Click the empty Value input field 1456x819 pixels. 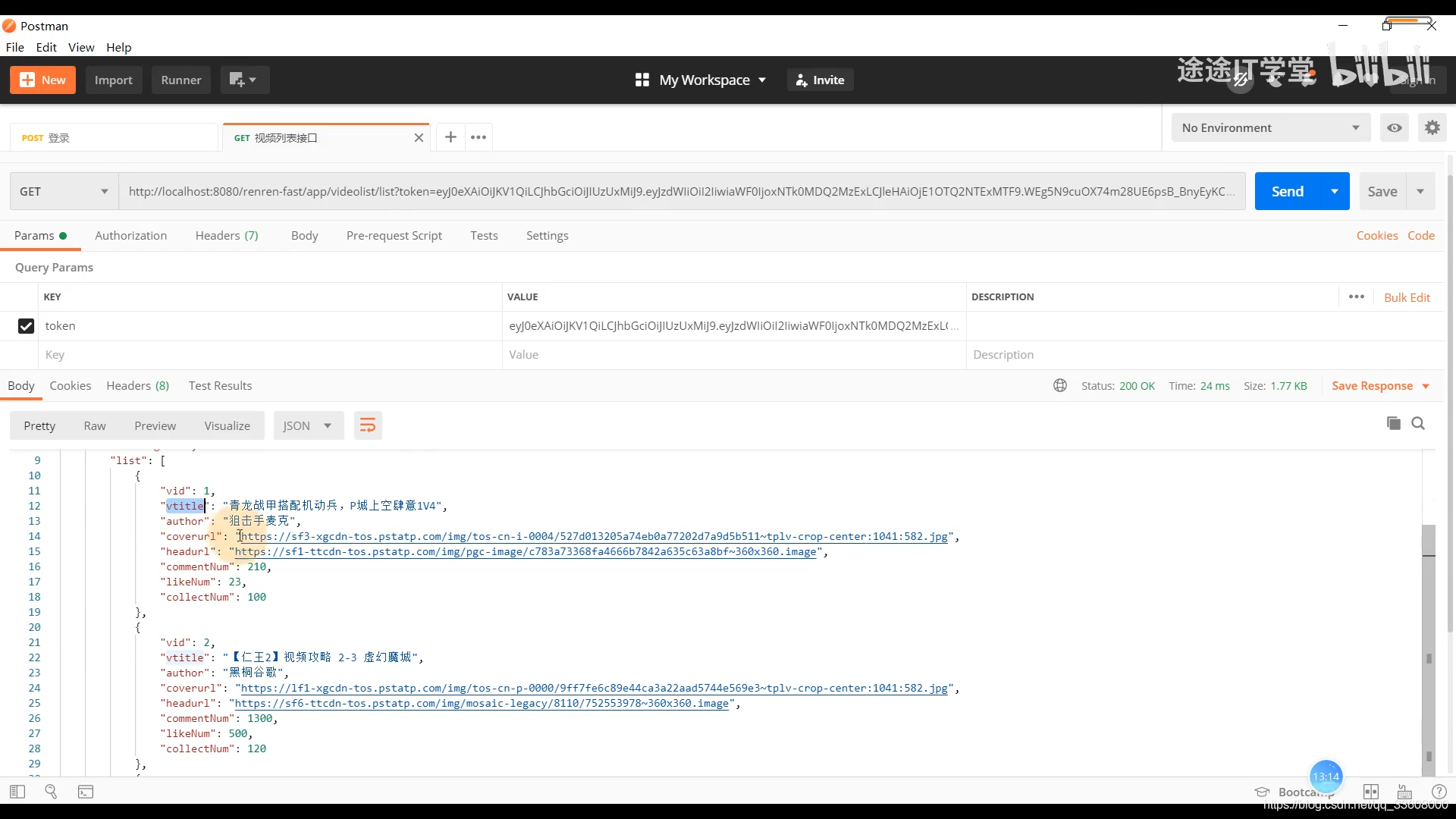click(x=734, y=355)
